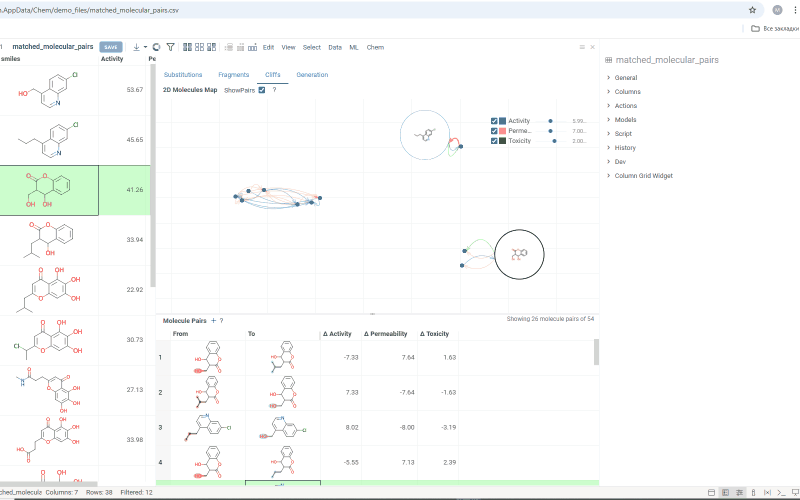800x500 pixels.
Task: Toggle the ShowPairs checkbox
Action: pyautogui.click(x=262, y=90)
